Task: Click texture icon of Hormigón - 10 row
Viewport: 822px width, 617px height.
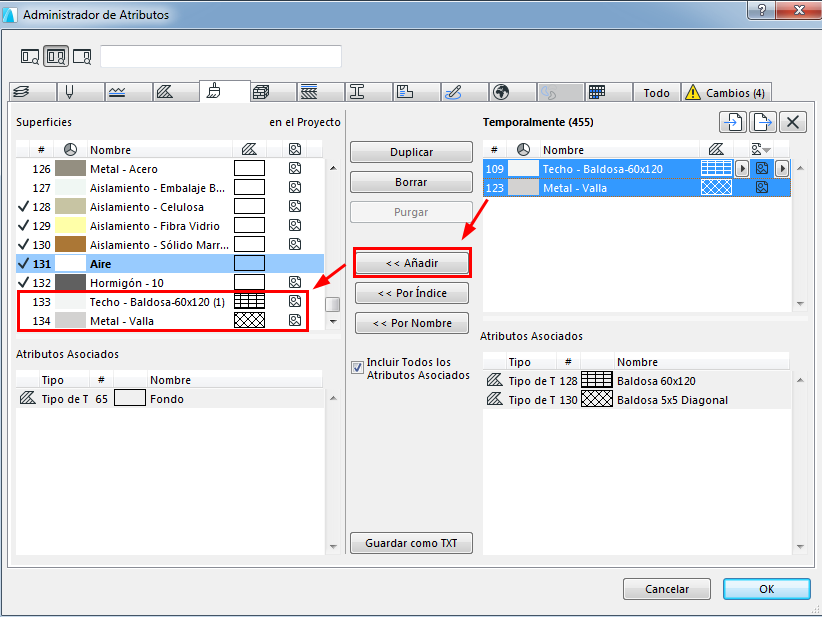Action: 295,282
